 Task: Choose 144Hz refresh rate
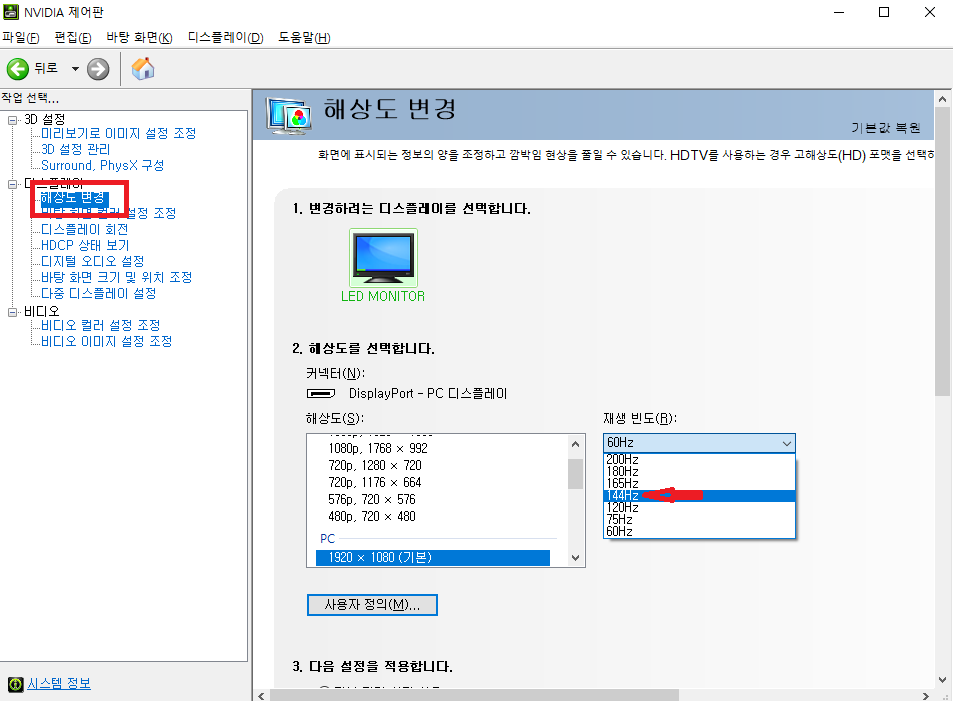click(x=699, y=496)
